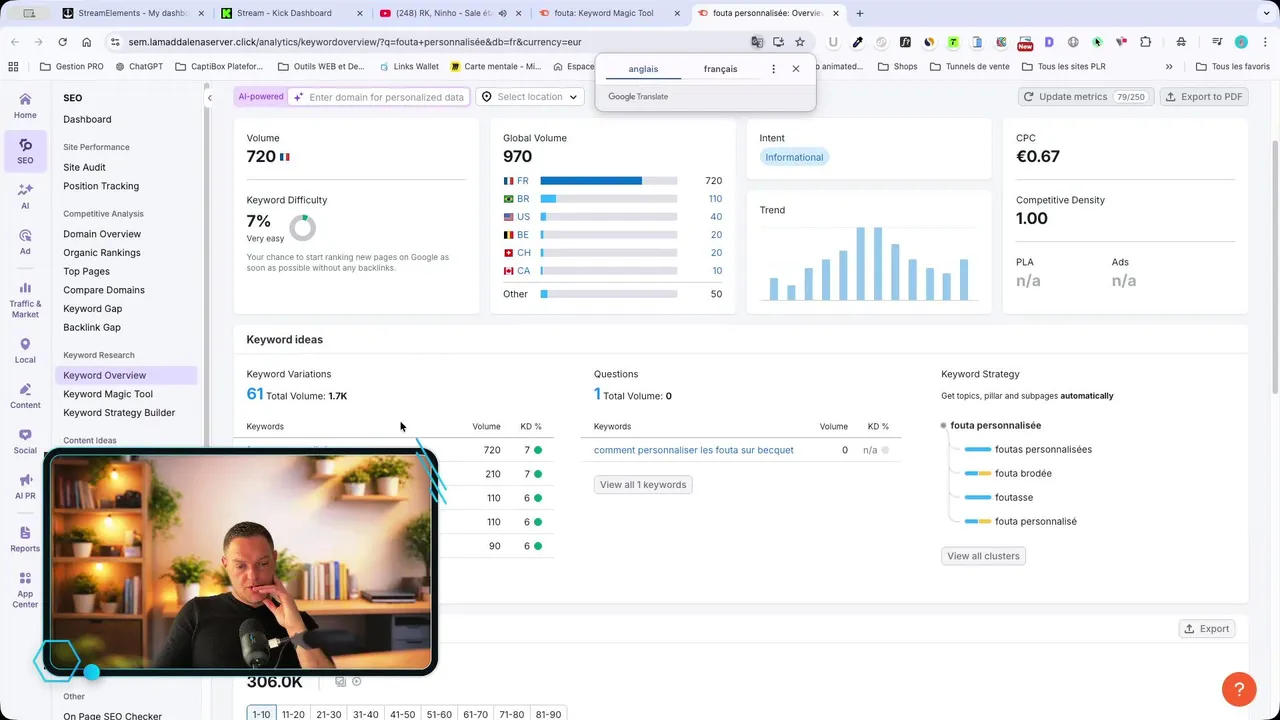Open the browser extensions puzzle icon
The height and width of the screenshot is (720, 1280).
point(1145,42)
